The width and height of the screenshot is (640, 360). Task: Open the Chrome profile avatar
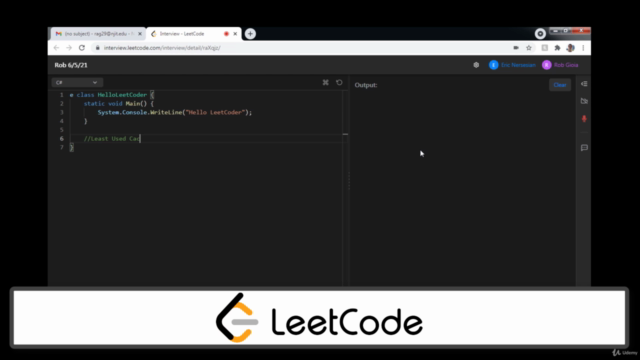tap(571, 48)
